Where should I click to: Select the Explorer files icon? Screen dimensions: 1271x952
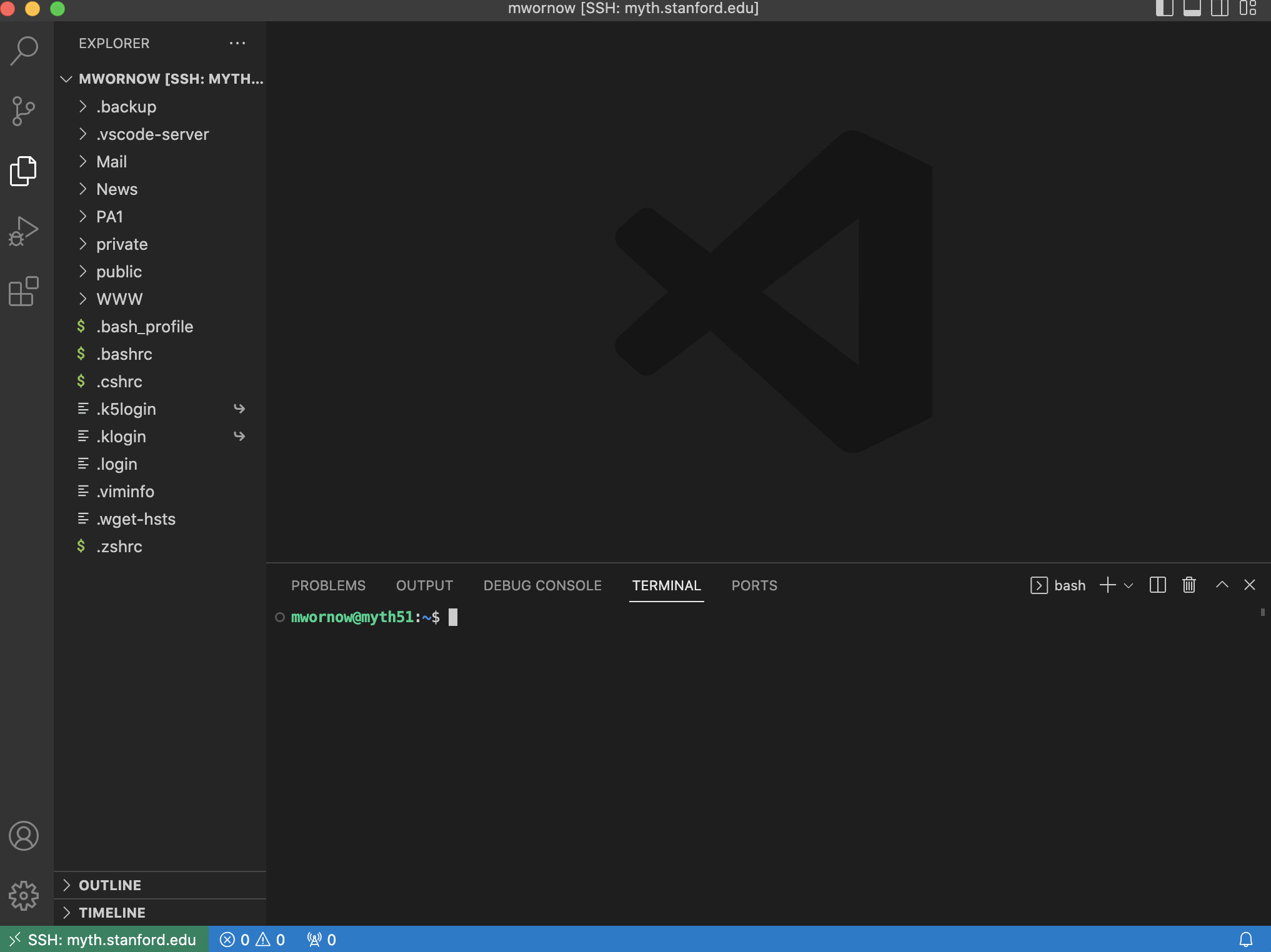(24, 171)
